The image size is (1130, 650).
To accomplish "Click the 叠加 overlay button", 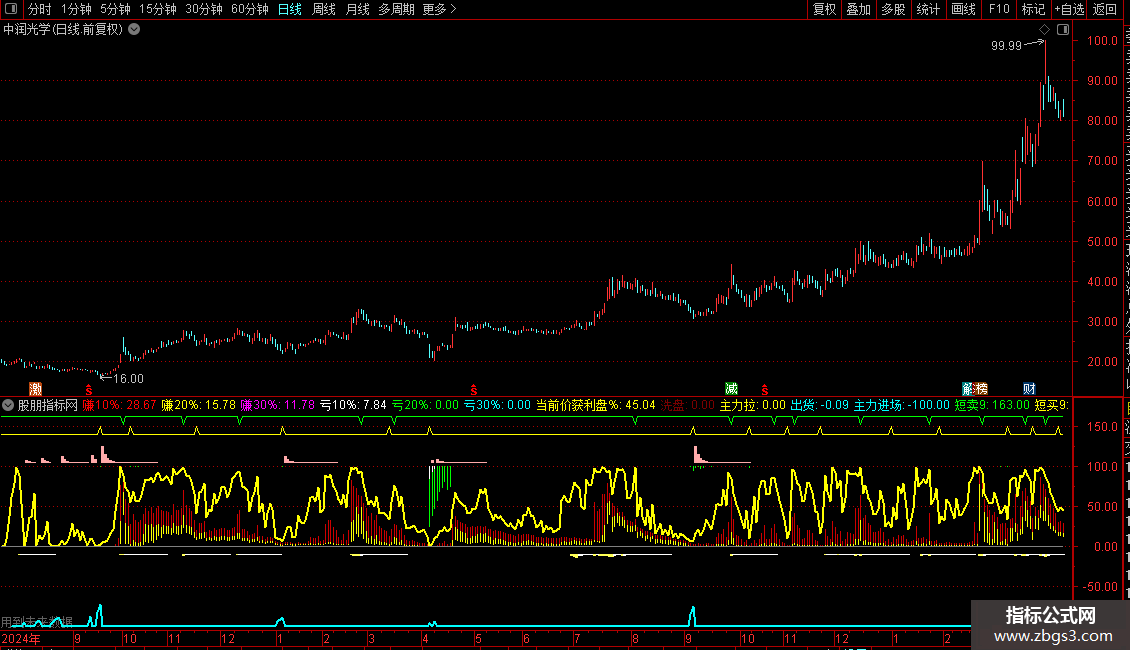I will tap(859, 9).
